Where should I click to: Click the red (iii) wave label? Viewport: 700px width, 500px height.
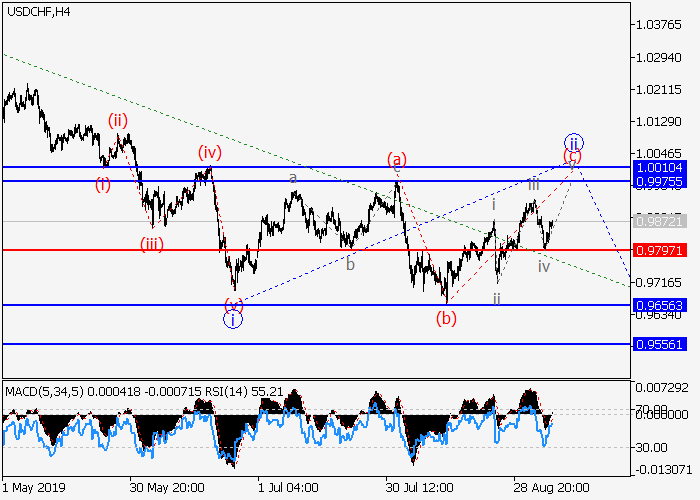[x=151, y=243]
